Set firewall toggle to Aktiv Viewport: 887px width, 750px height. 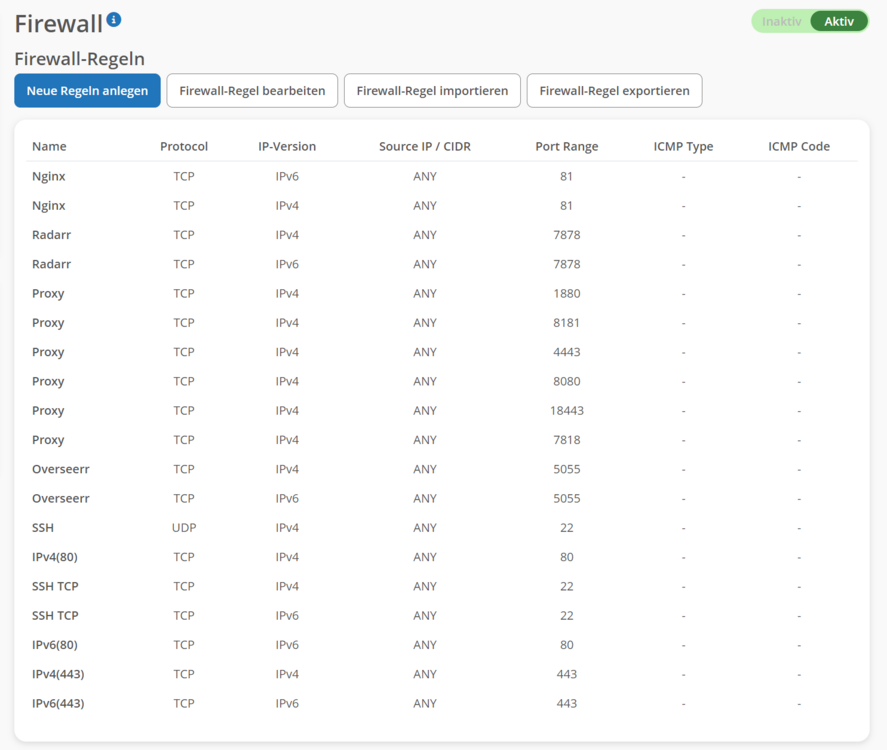click(x=838, y=21)
